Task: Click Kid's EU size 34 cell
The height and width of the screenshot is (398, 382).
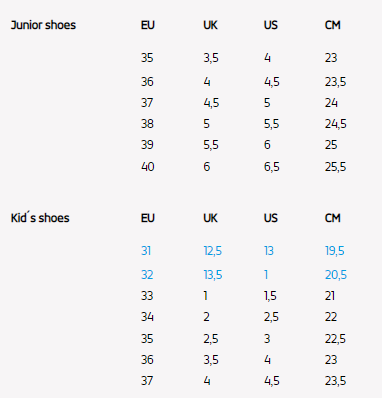Action: (x=147, y=317)
